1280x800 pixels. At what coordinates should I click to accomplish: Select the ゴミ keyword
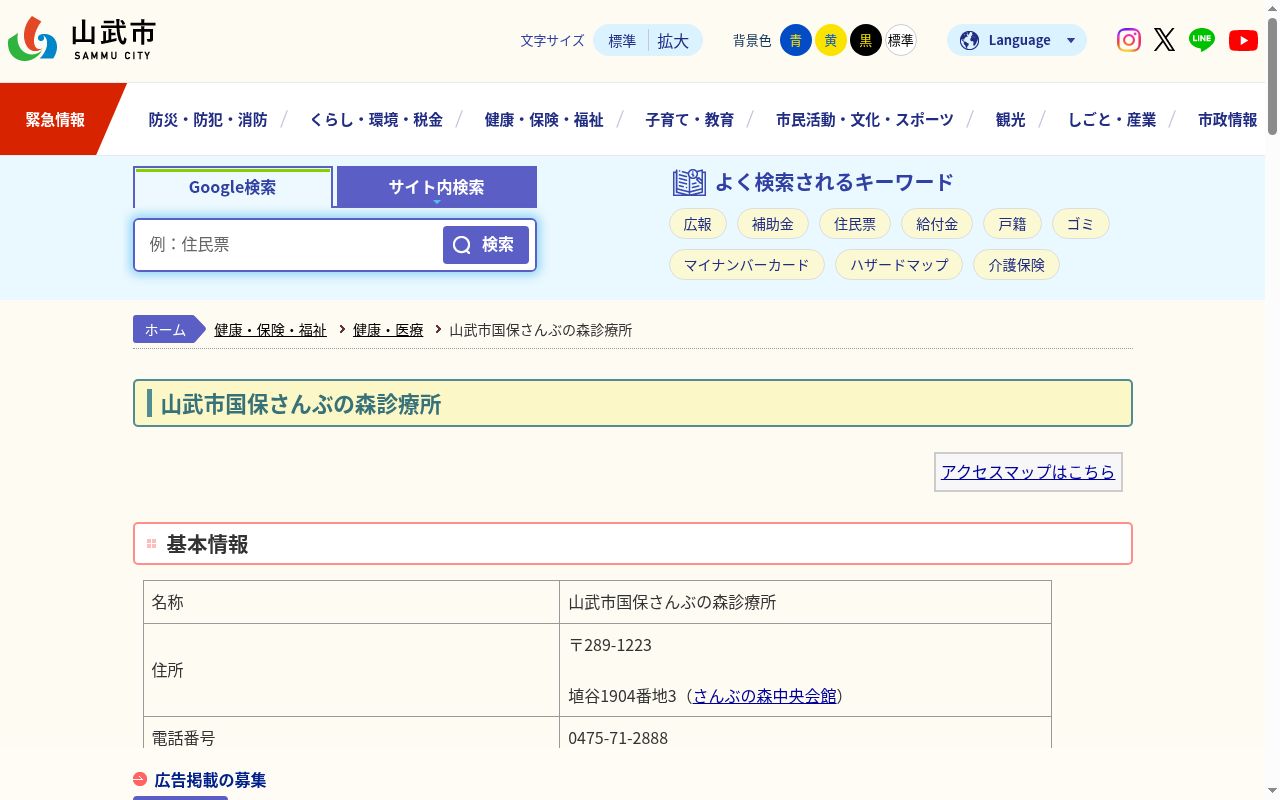(x=1080, y=224)
